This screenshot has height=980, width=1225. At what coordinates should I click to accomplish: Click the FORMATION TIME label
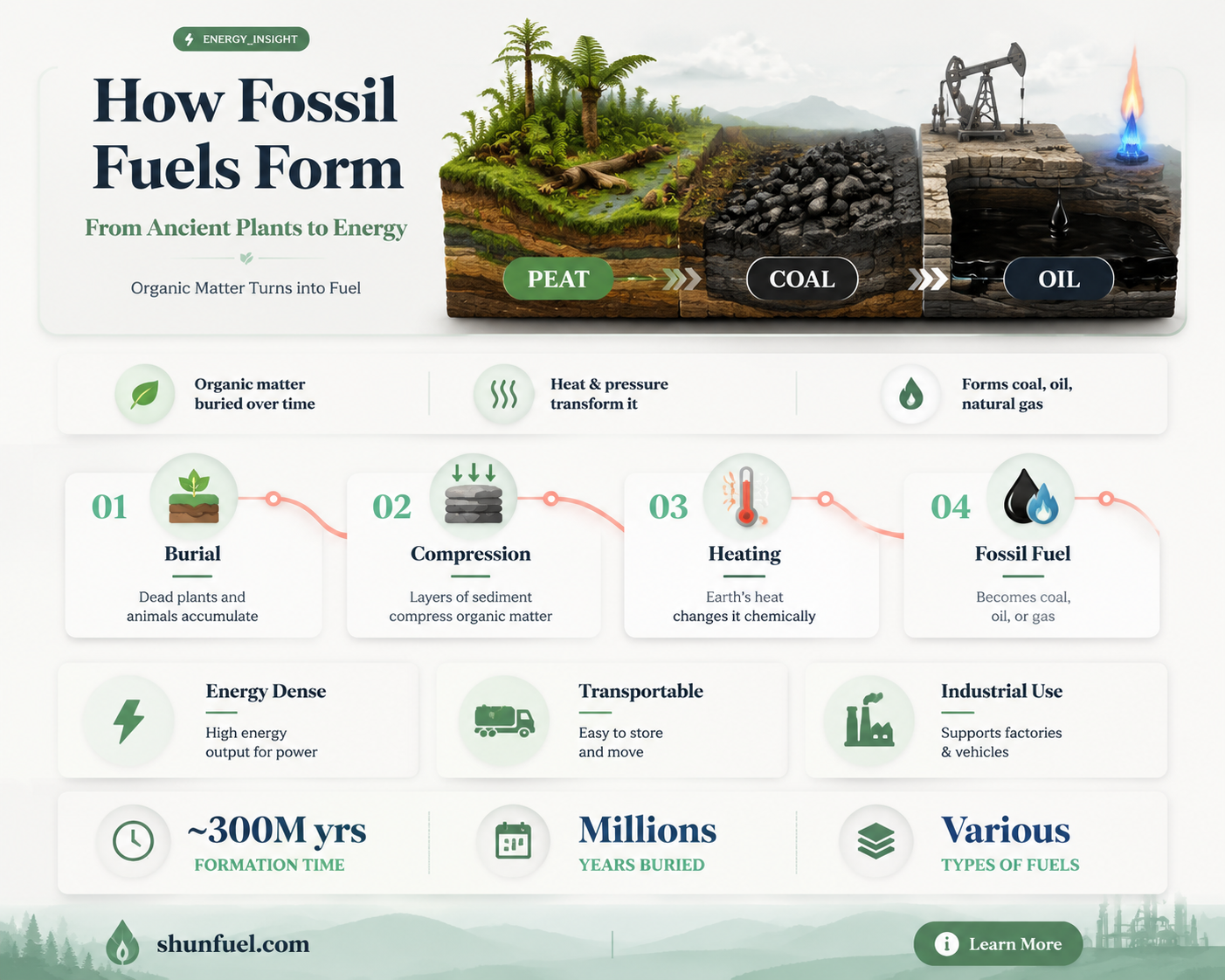coord(269,865)
